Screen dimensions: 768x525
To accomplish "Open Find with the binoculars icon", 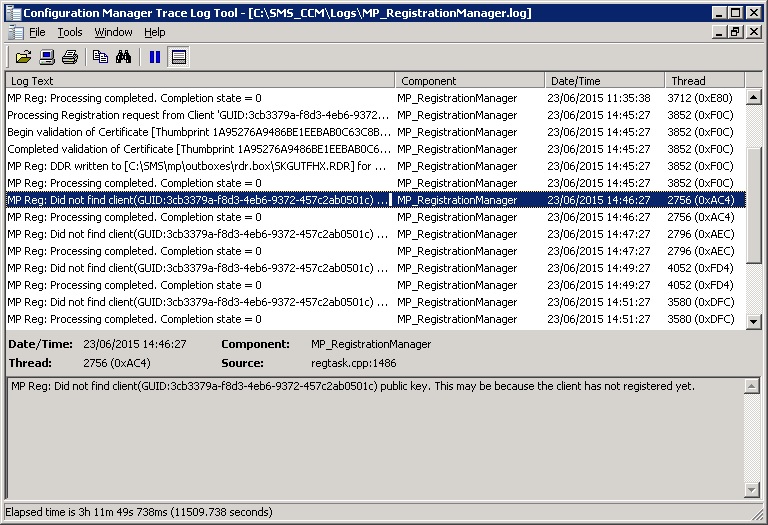I will click(124, 57).
